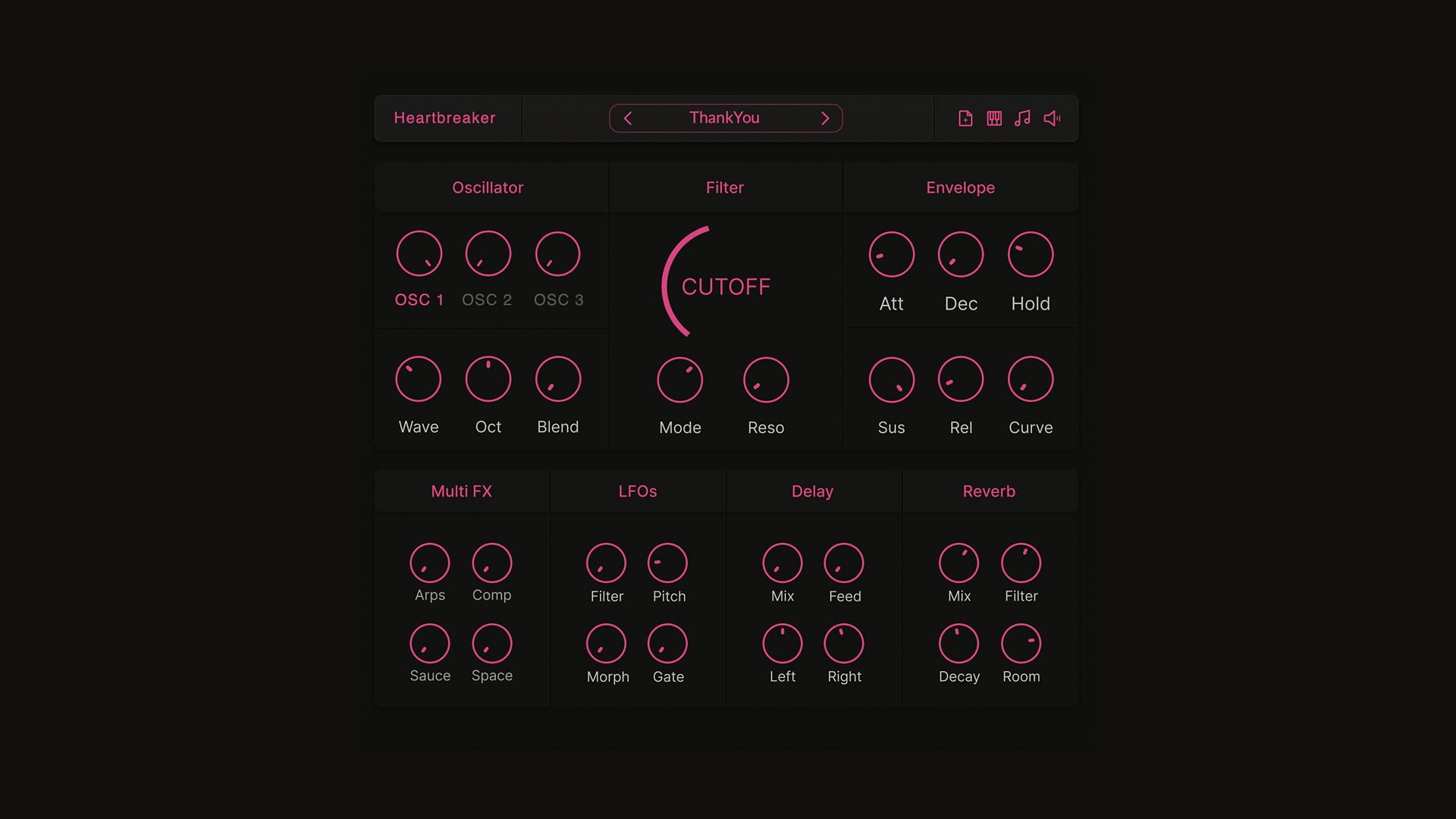Click the reverb Room knob
The image size is (1456, 819).
(x=1021, y=644)
